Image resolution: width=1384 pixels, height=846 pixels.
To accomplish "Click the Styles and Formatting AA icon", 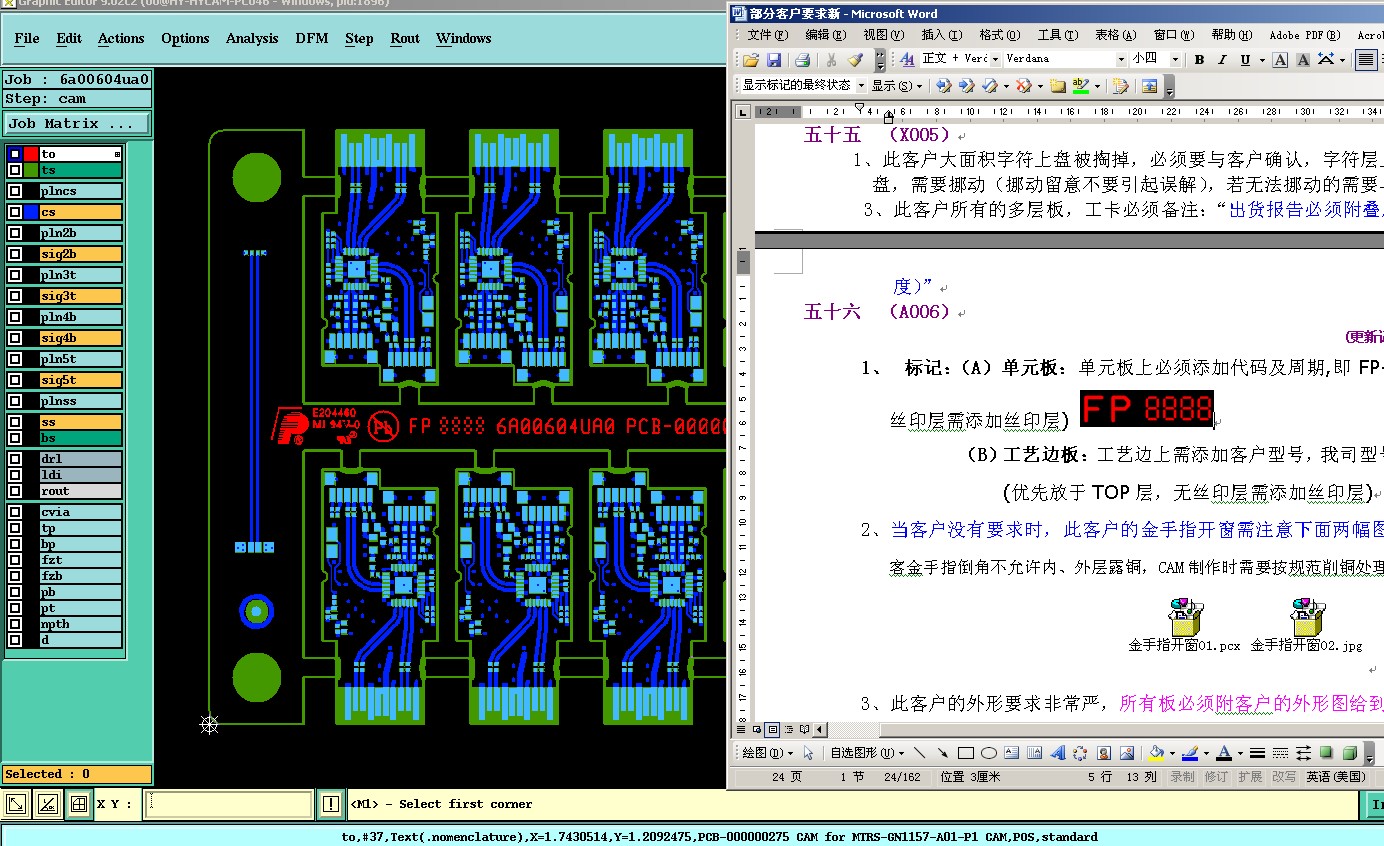I will coord(907,60).
